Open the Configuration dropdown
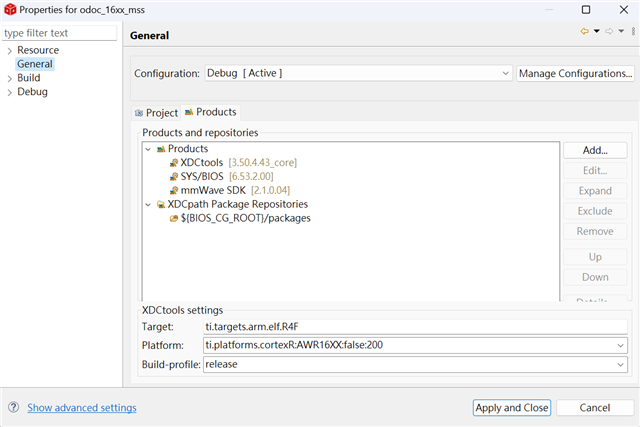 [x=506, y=73]
